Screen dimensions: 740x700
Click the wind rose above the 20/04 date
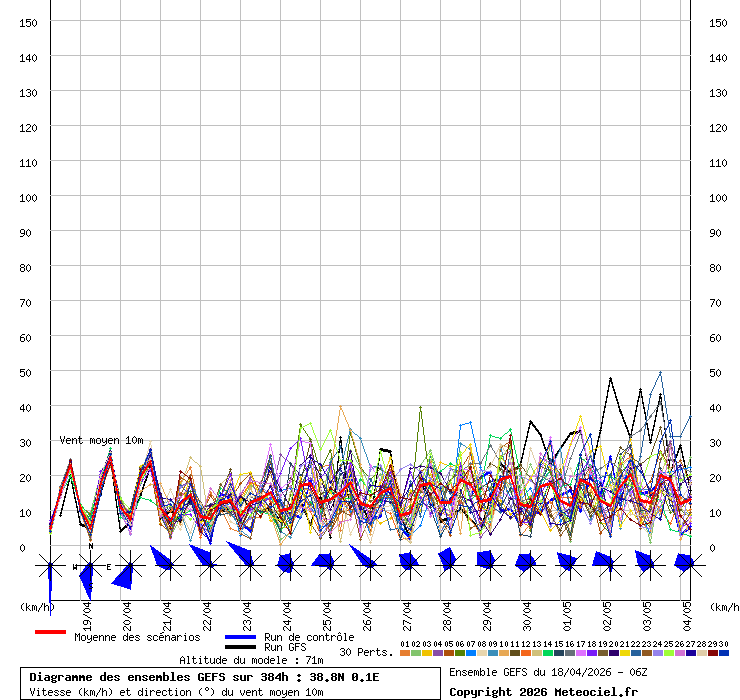[127, 567]
